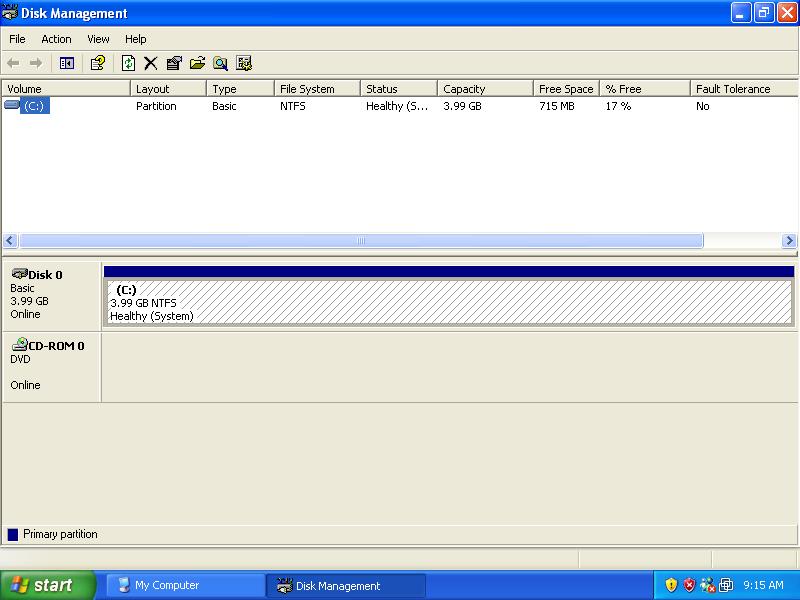Select the CD-ROM 0 label panel
The height and width of the screenshot is (600, 800).
pyautogui.click(x=52, y=367)
